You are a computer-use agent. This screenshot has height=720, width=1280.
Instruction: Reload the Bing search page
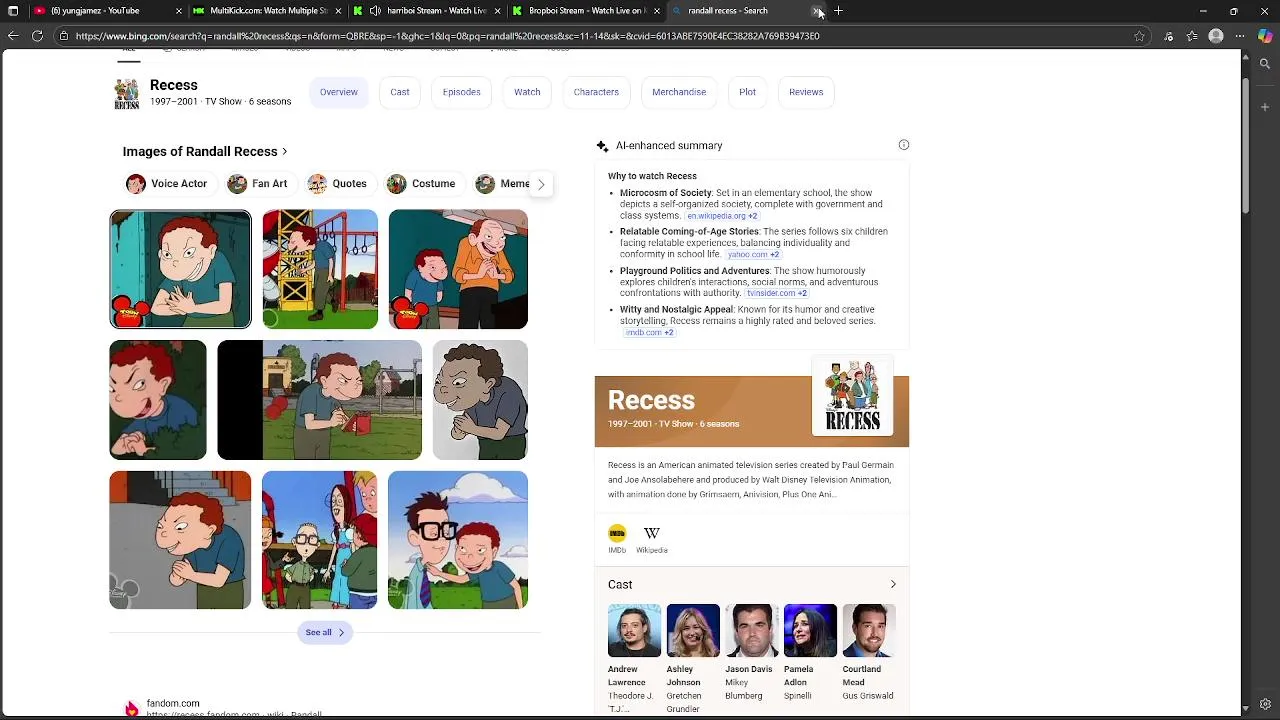click(37, 36)
